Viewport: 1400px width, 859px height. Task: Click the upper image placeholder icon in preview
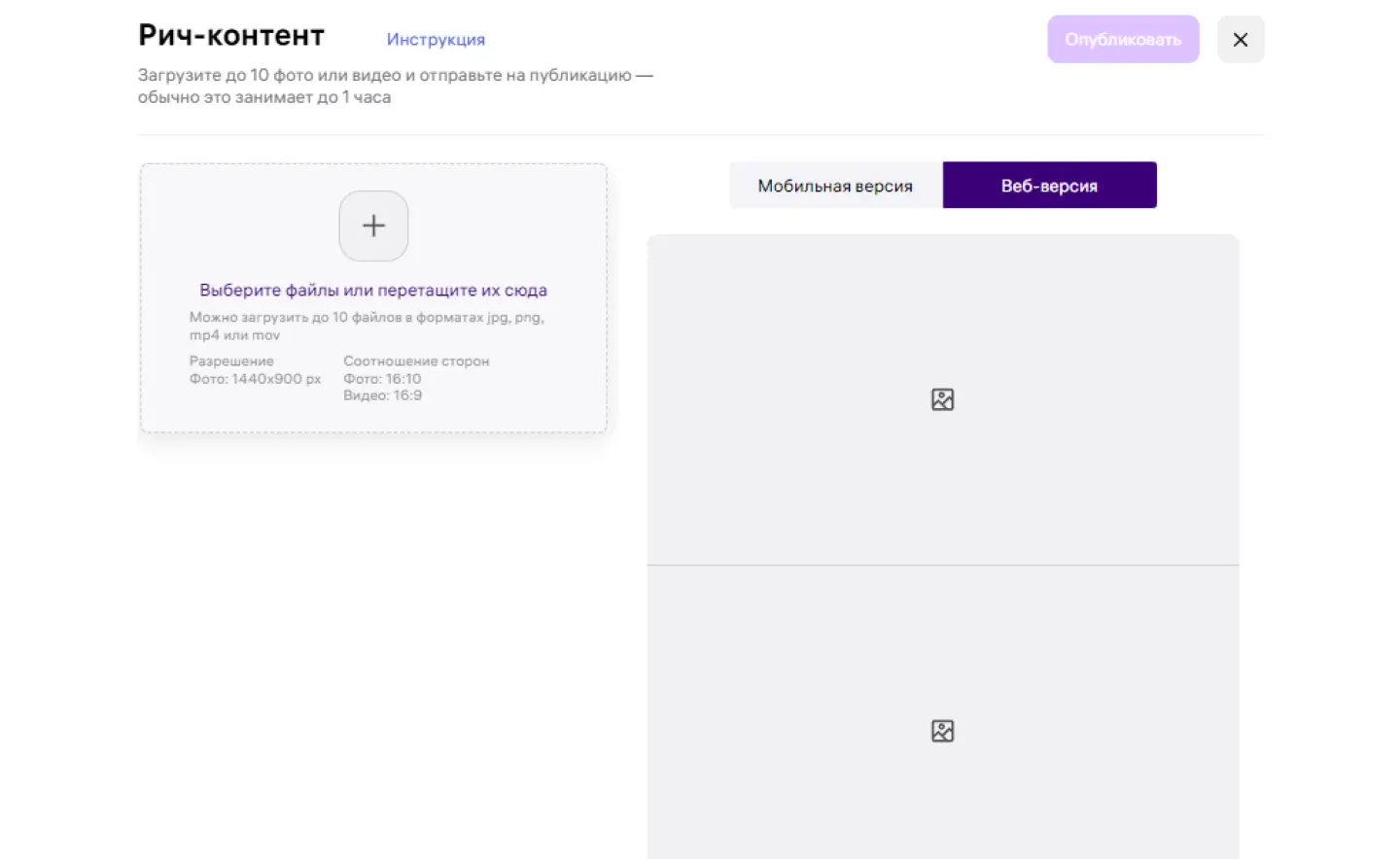[942, 399]
